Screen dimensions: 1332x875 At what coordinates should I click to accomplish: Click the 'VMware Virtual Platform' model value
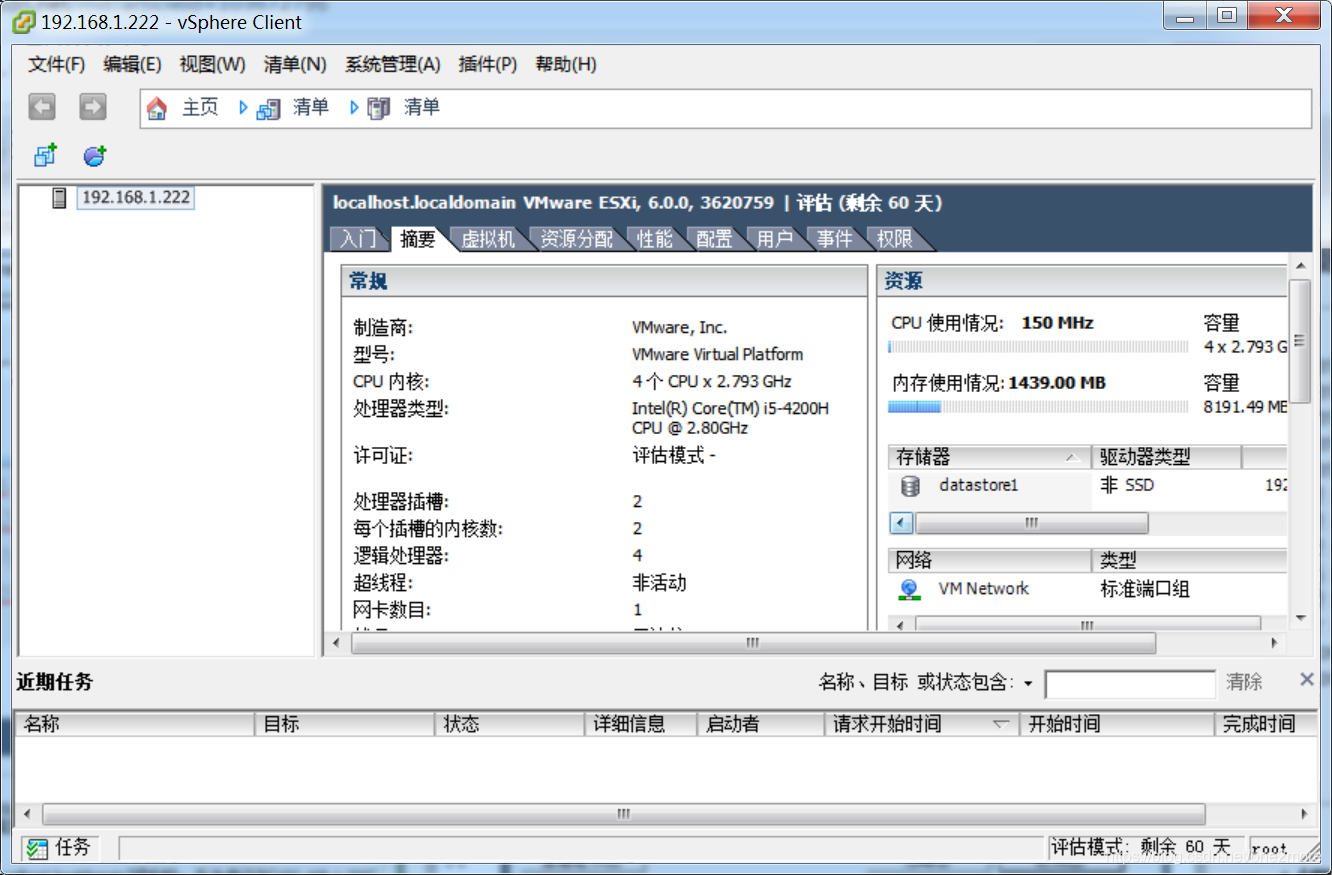coord(717,354)
